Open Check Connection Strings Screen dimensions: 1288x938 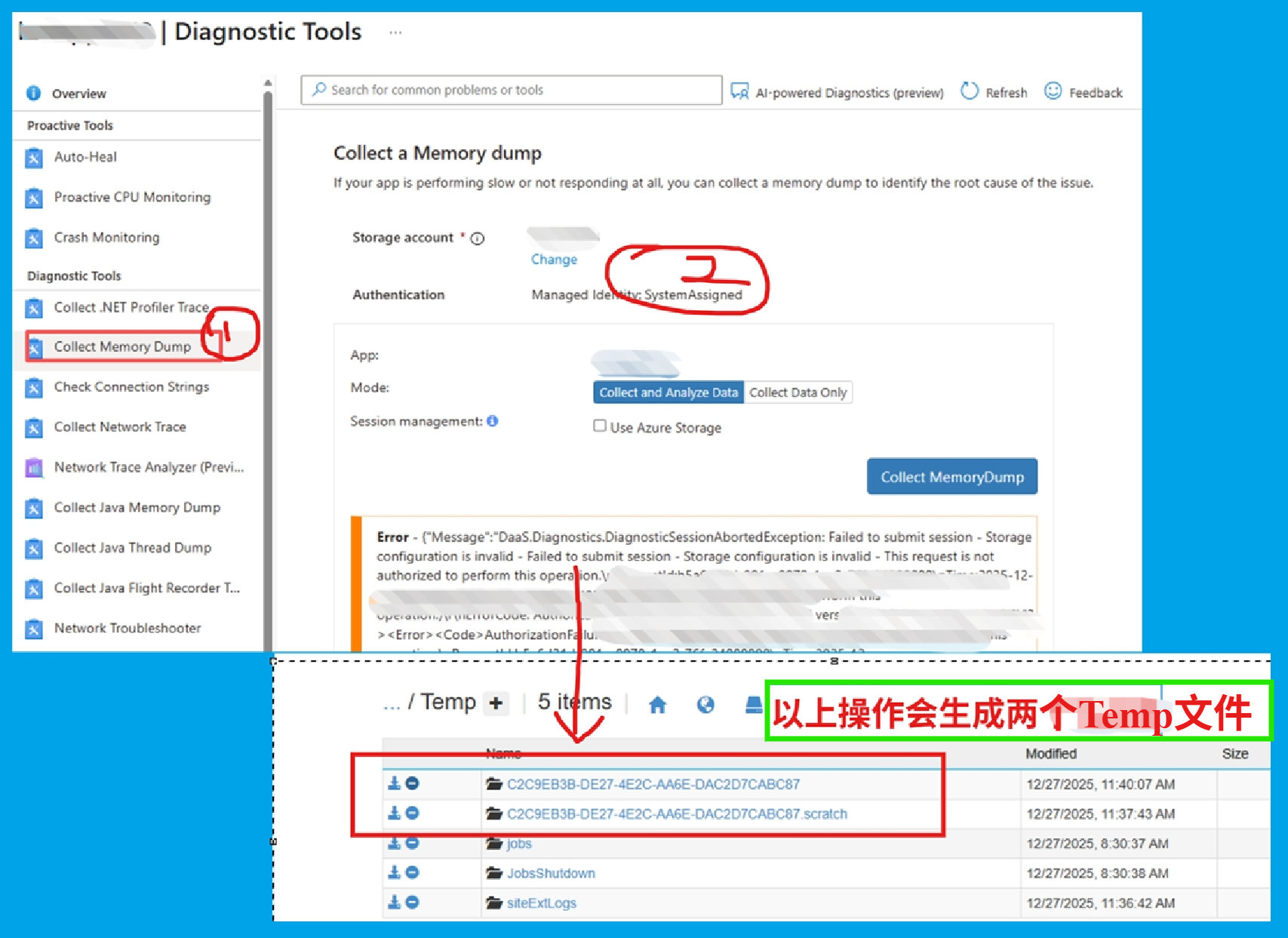[x=131, y=386]
